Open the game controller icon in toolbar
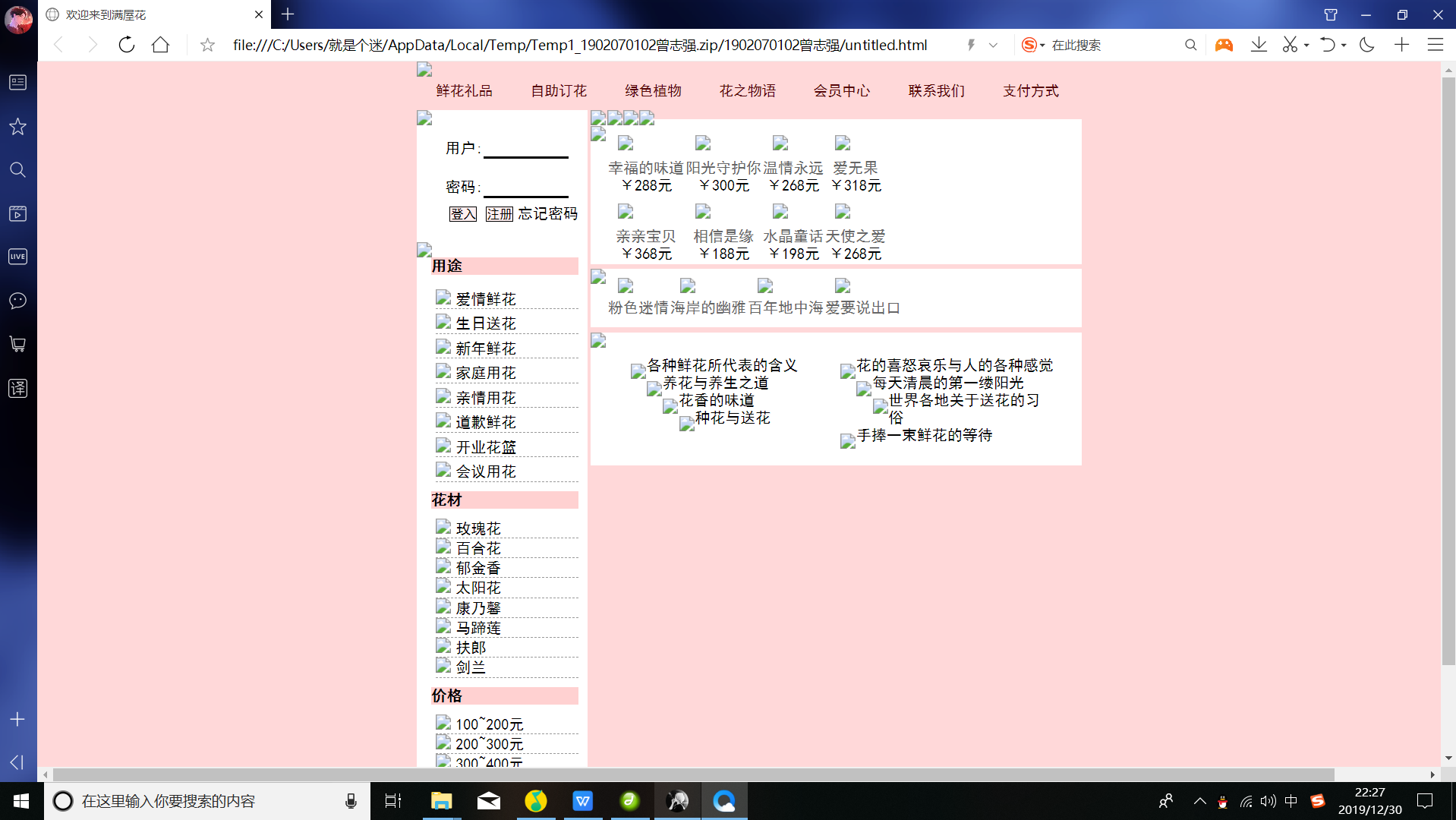This screenshot has width=1456, height=820. pos(1224,45)
